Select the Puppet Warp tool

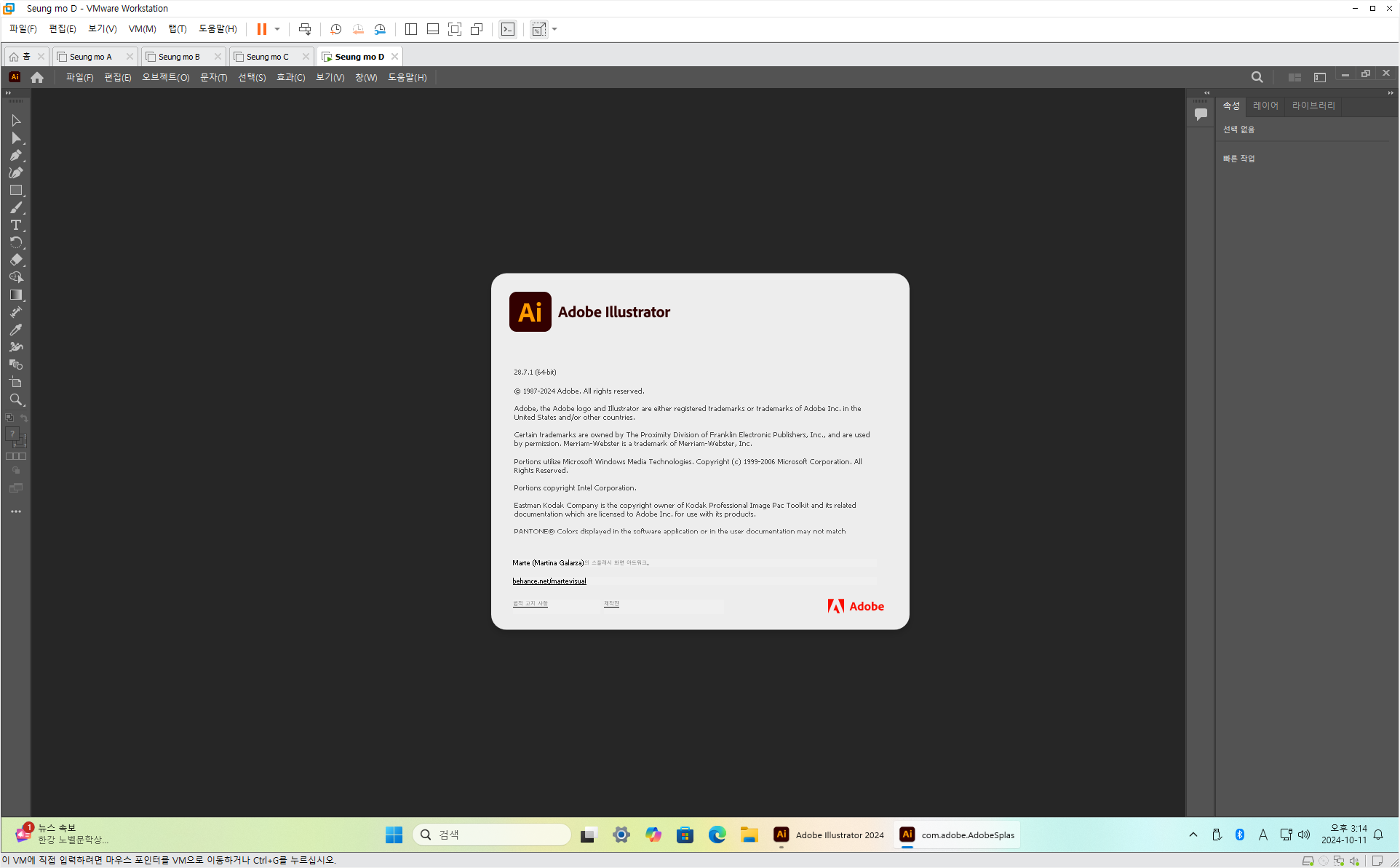coord(16,347)
